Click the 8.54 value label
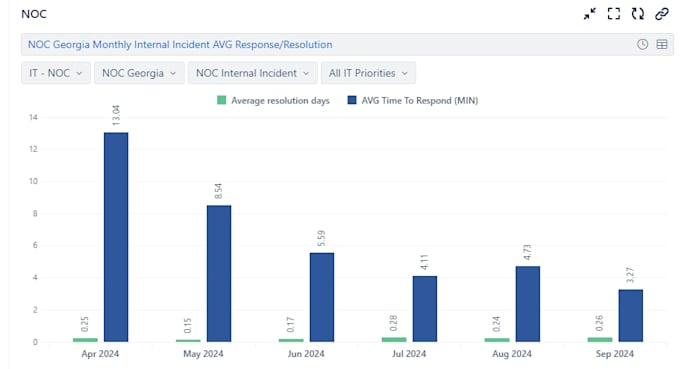 (219, 191)
